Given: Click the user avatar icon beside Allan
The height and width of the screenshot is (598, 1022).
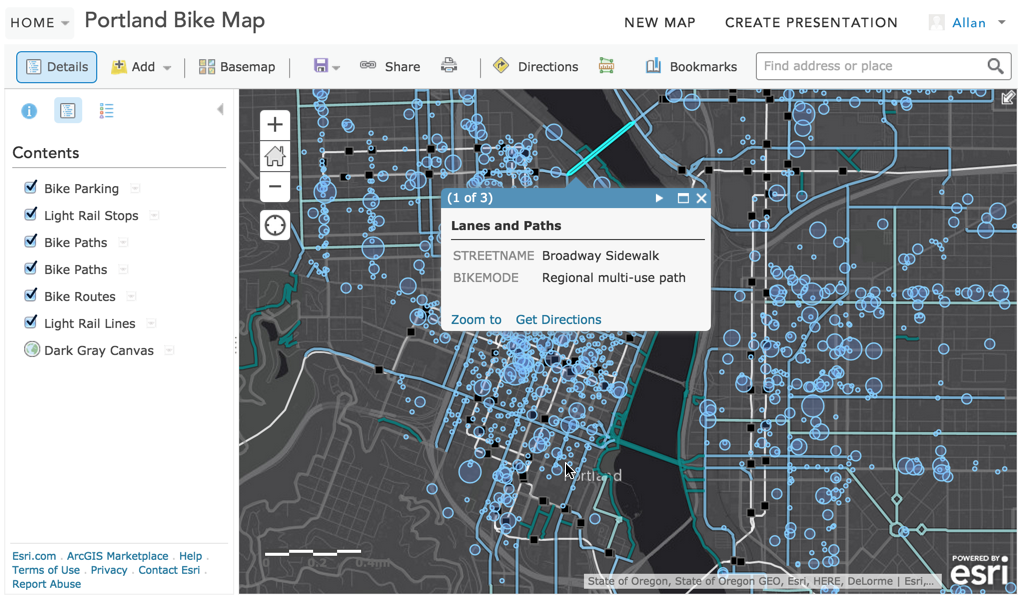Looking at the screenshot, I should click(x=937, y=23).
